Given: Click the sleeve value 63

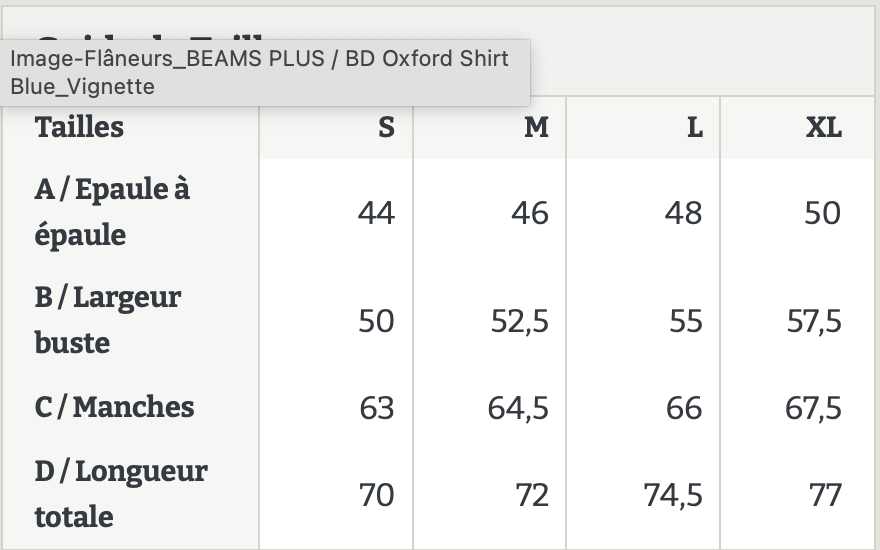Looking at the screenshot, I should (x=377, y=408).
